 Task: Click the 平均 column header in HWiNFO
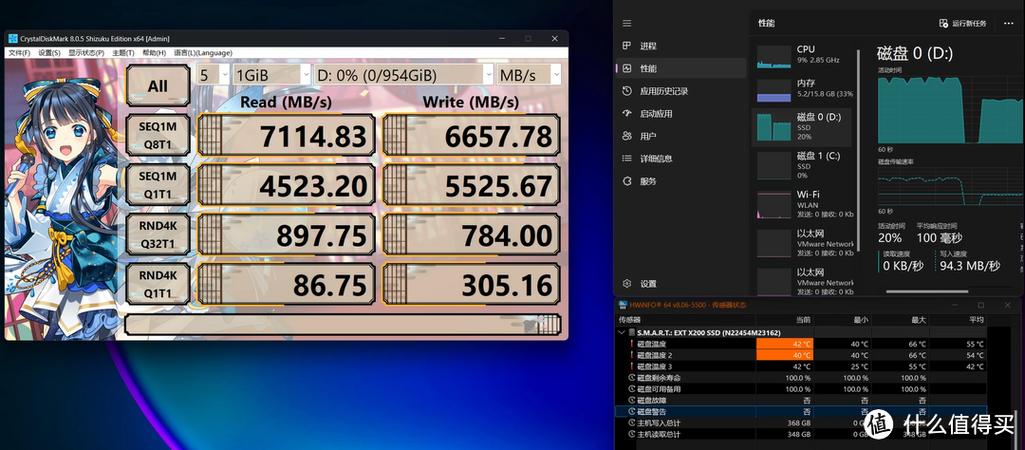coord(958,320)
